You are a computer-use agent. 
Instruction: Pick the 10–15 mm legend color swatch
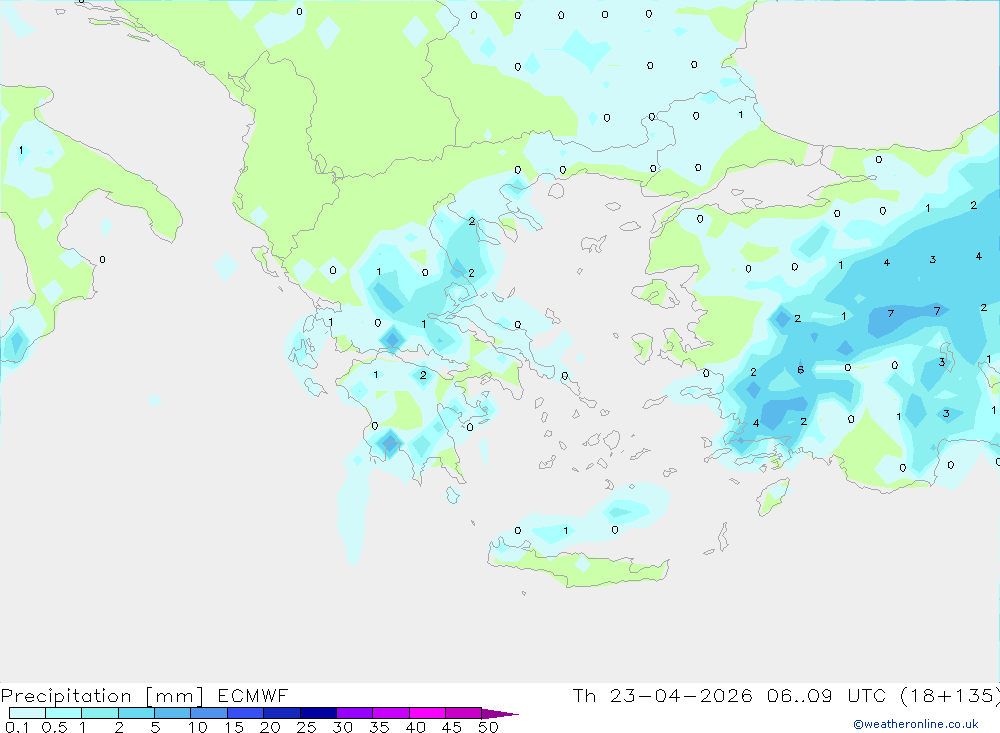coord(209,713)
